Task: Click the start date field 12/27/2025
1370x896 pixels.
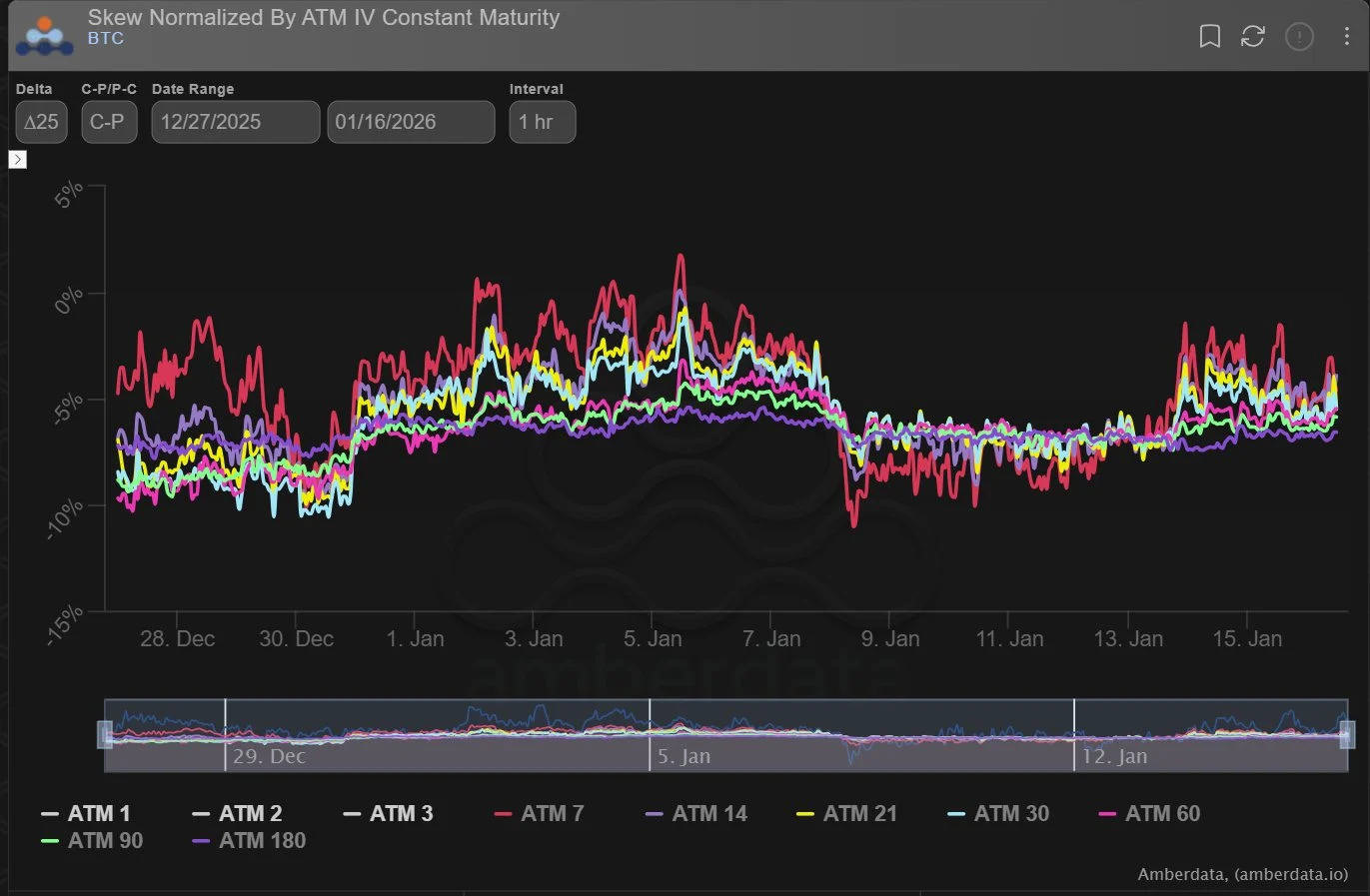Action: (x=236, y=122)
